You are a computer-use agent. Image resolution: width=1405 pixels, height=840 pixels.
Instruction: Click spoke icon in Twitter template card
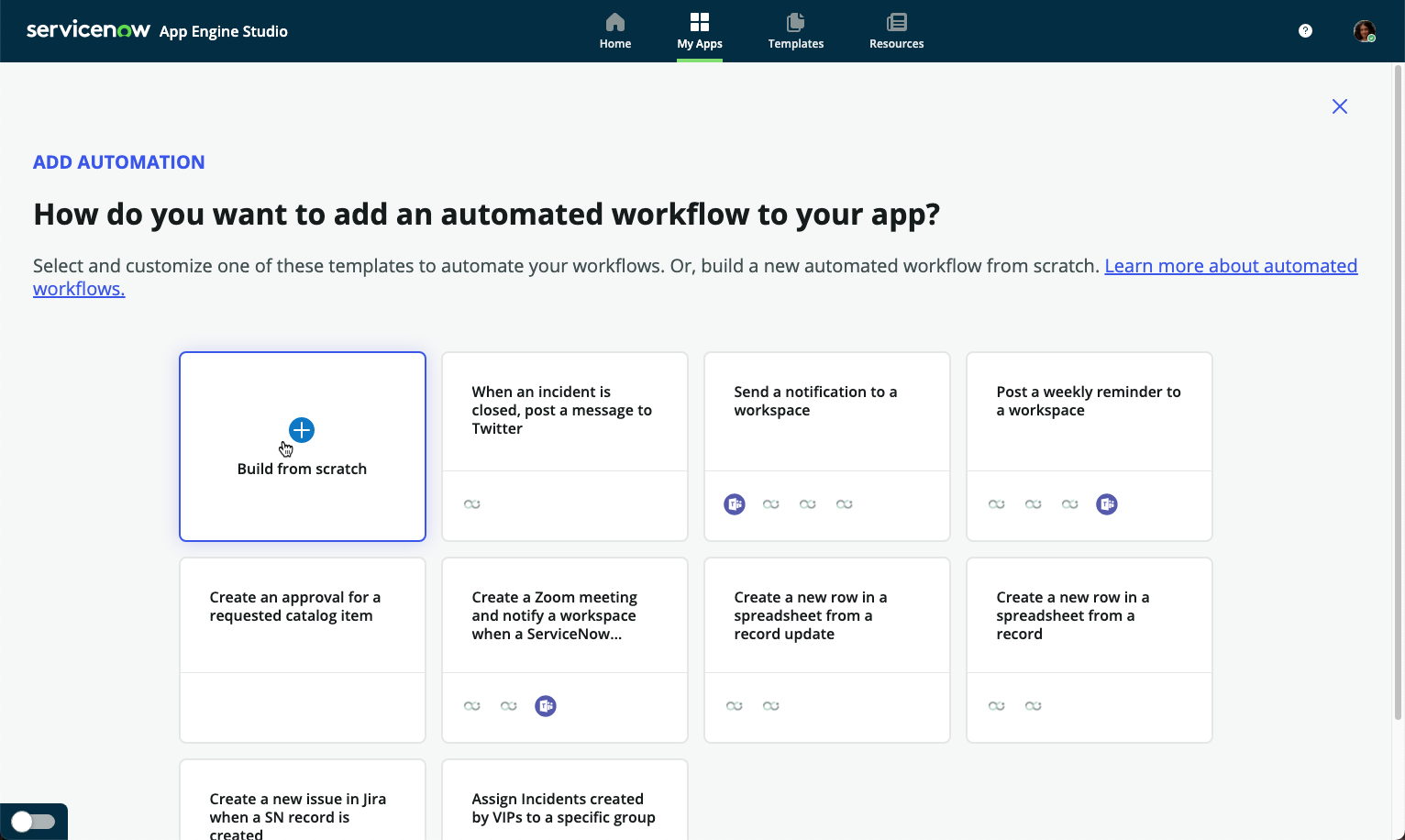tap(472, 504)
